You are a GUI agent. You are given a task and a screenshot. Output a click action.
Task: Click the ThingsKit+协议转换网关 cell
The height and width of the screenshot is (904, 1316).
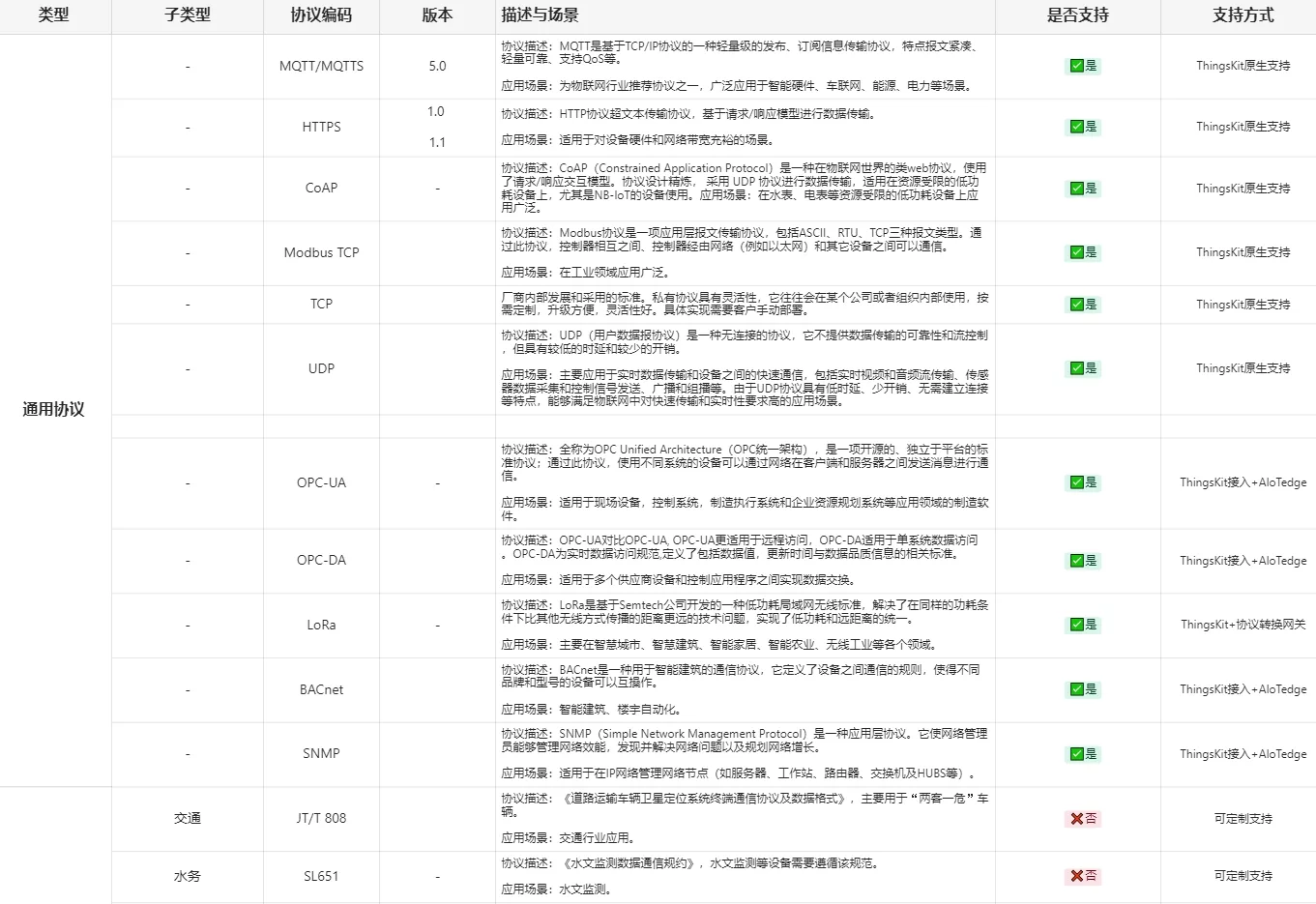(1243, 625)
